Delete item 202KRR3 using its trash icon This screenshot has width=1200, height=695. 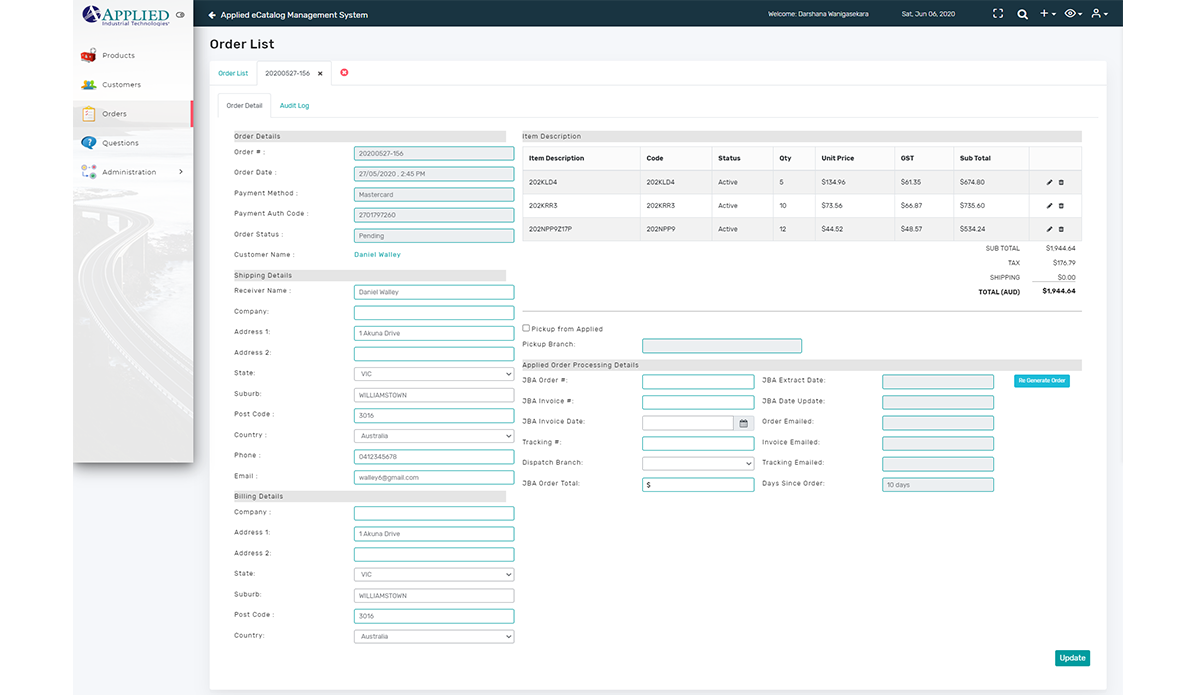coord(1061,206)
